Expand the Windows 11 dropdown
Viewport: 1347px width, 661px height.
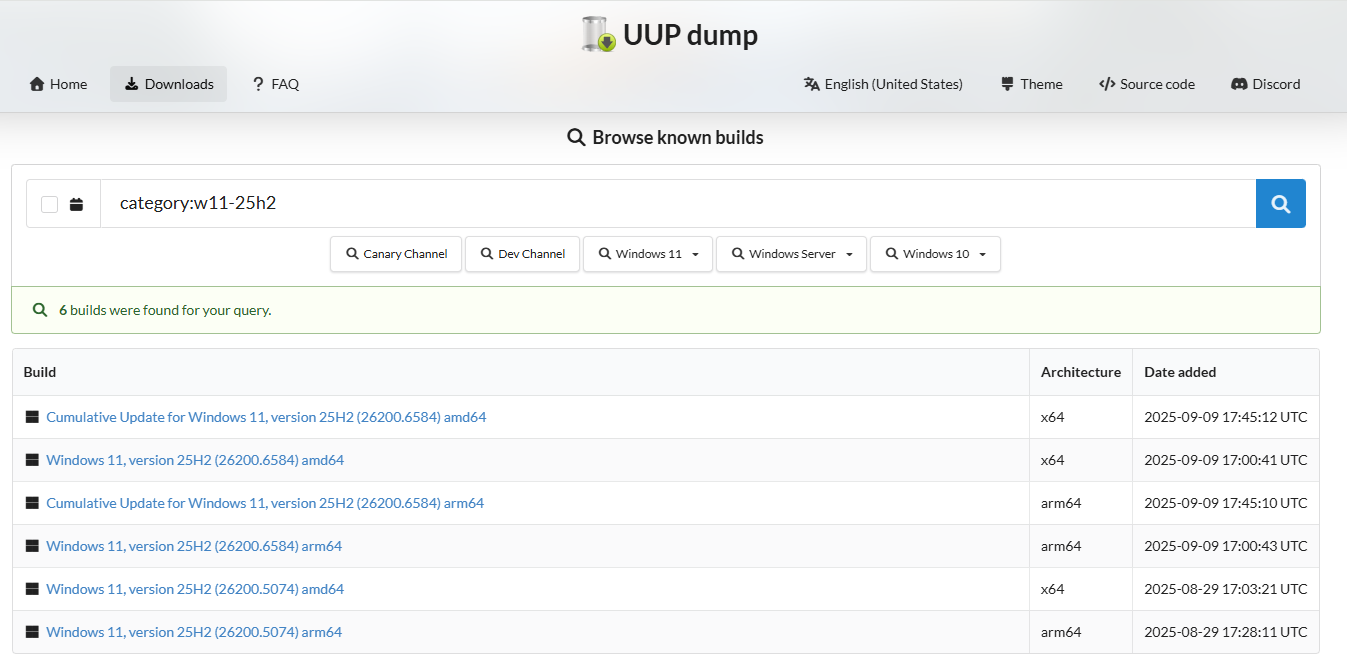pos(648,254)
